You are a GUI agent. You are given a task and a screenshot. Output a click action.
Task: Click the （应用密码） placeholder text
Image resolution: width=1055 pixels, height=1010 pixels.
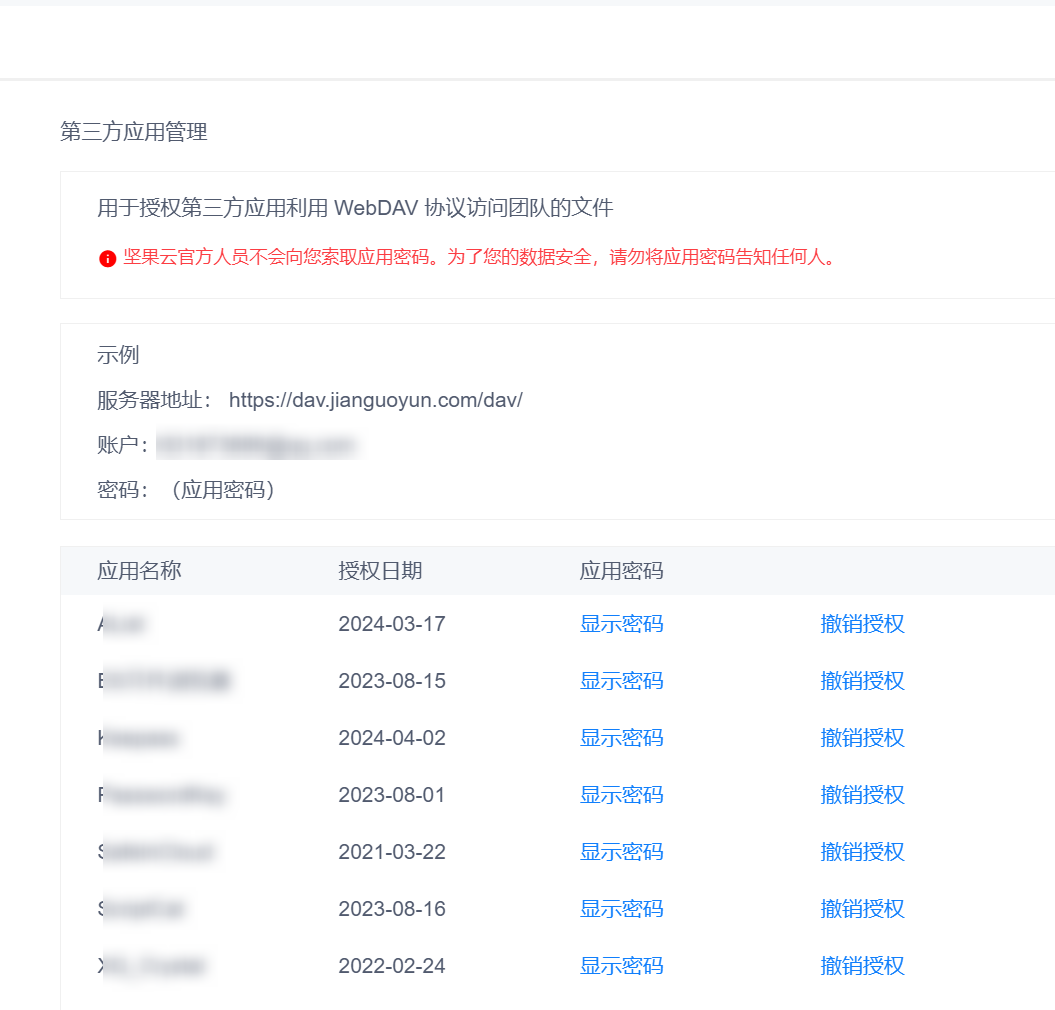click(222, 490)
